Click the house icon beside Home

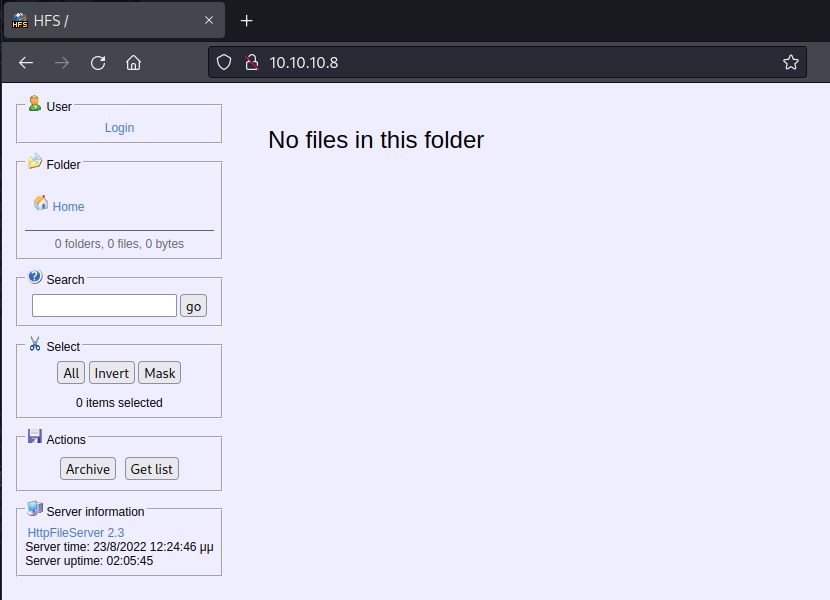click(41, 203)
